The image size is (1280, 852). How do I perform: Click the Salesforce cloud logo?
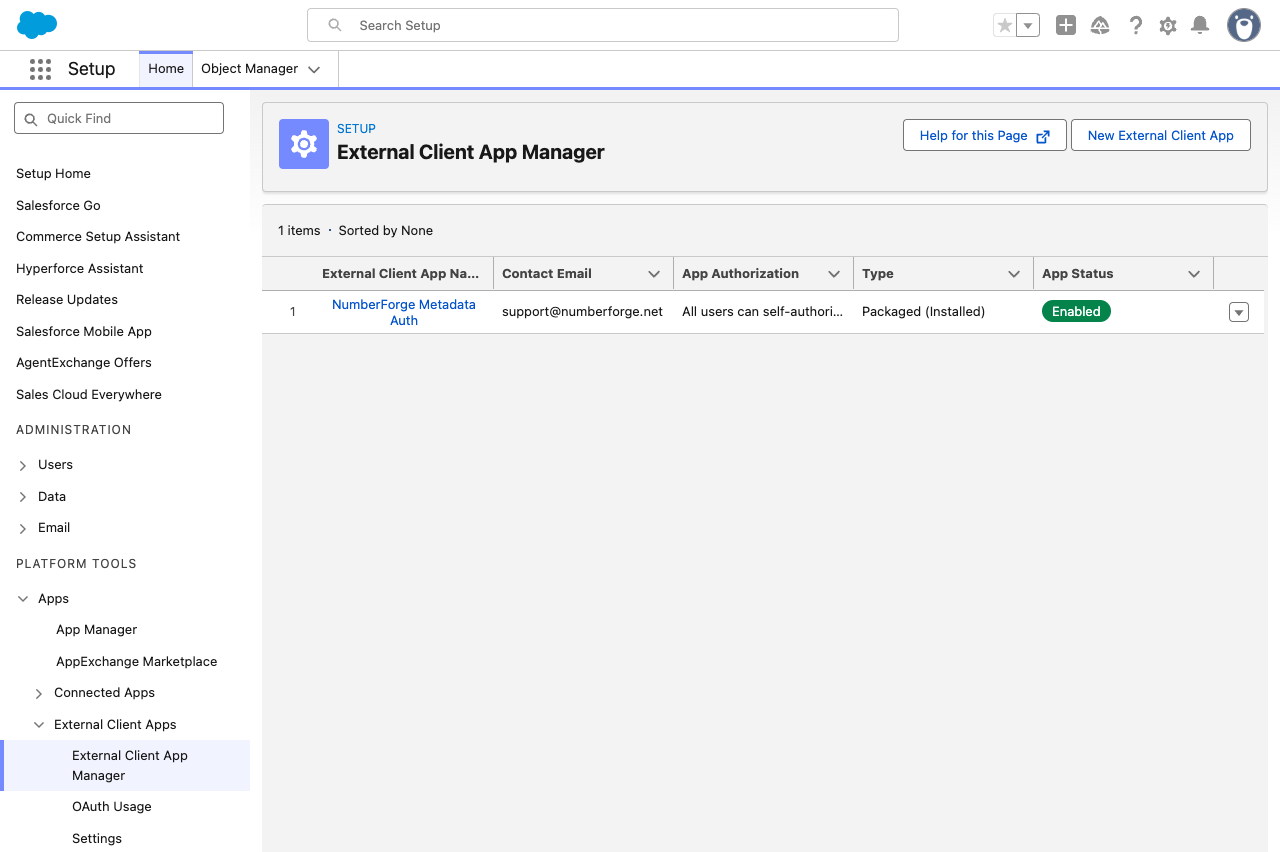coord(37,25)
